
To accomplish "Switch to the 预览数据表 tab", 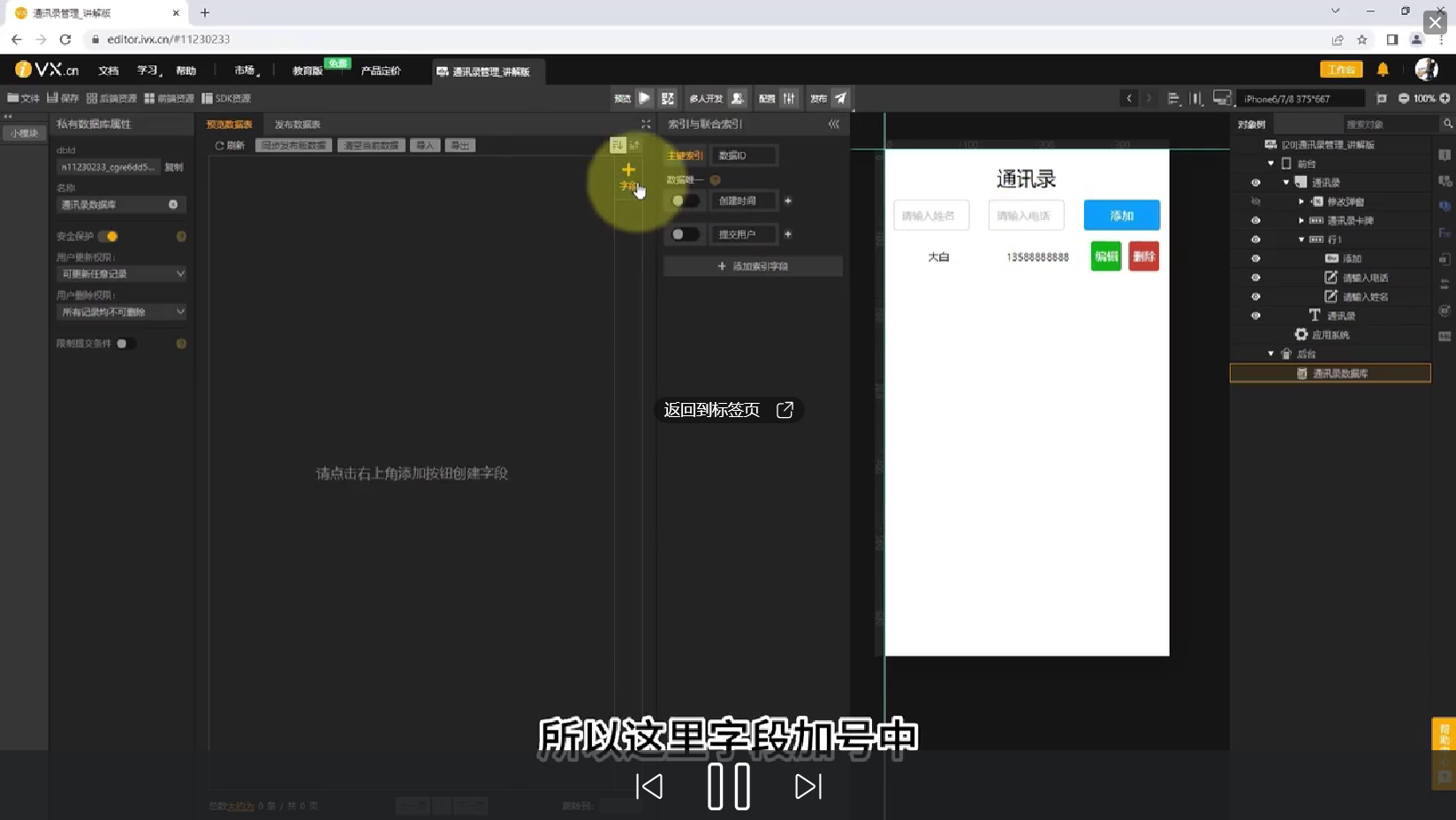I will point(230,125).
